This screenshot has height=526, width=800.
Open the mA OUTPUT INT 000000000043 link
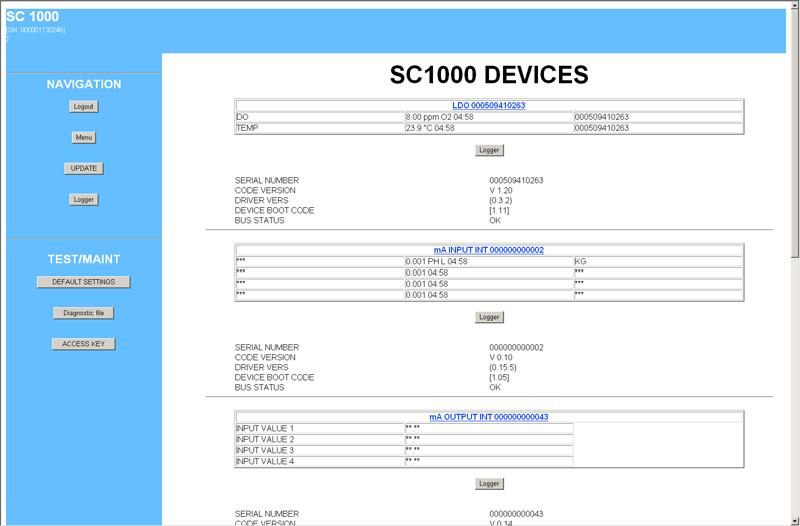click(489, 417)
